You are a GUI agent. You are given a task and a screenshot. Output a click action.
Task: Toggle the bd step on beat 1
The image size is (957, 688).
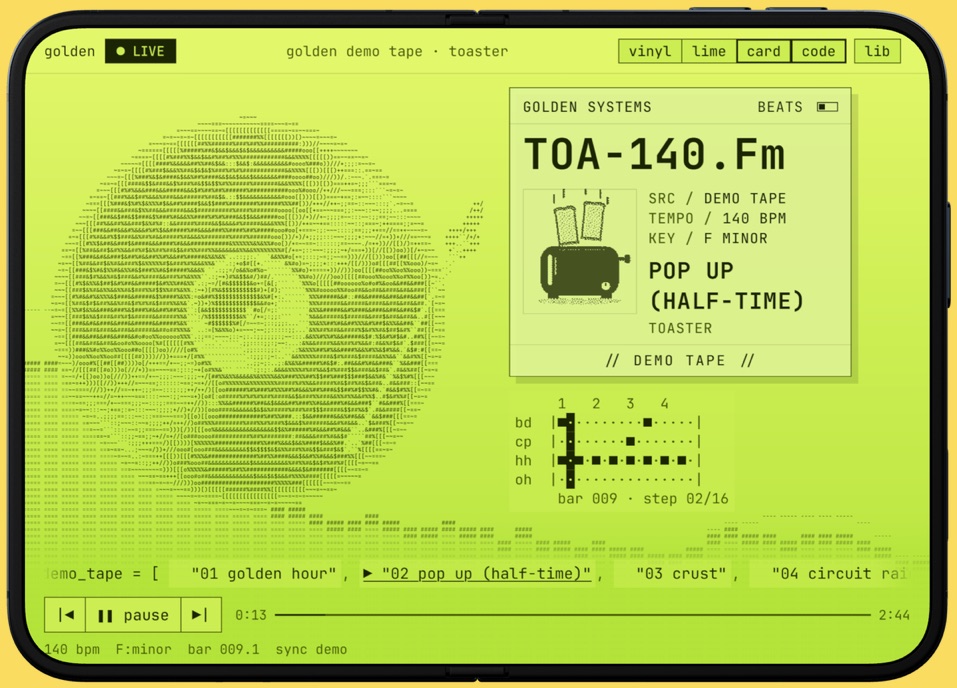tap(562, 422)
